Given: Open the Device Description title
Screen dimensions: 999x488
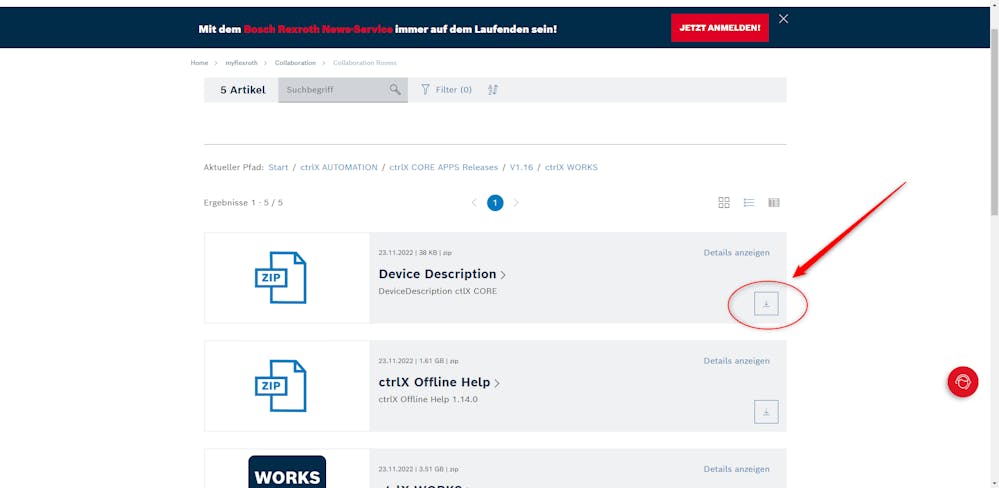Looking at the screenshot, I should [437, 274].
